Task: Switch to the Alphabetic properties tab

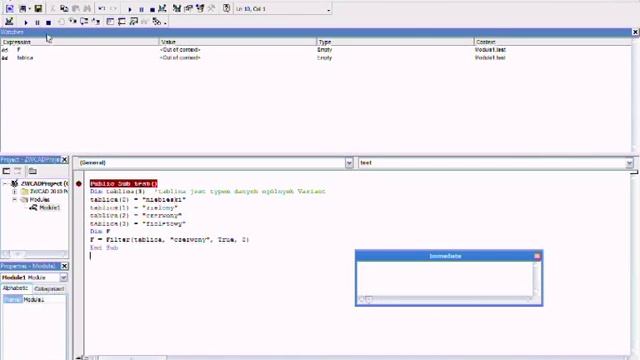Action: pyautogui.click(x=16, y=288)
